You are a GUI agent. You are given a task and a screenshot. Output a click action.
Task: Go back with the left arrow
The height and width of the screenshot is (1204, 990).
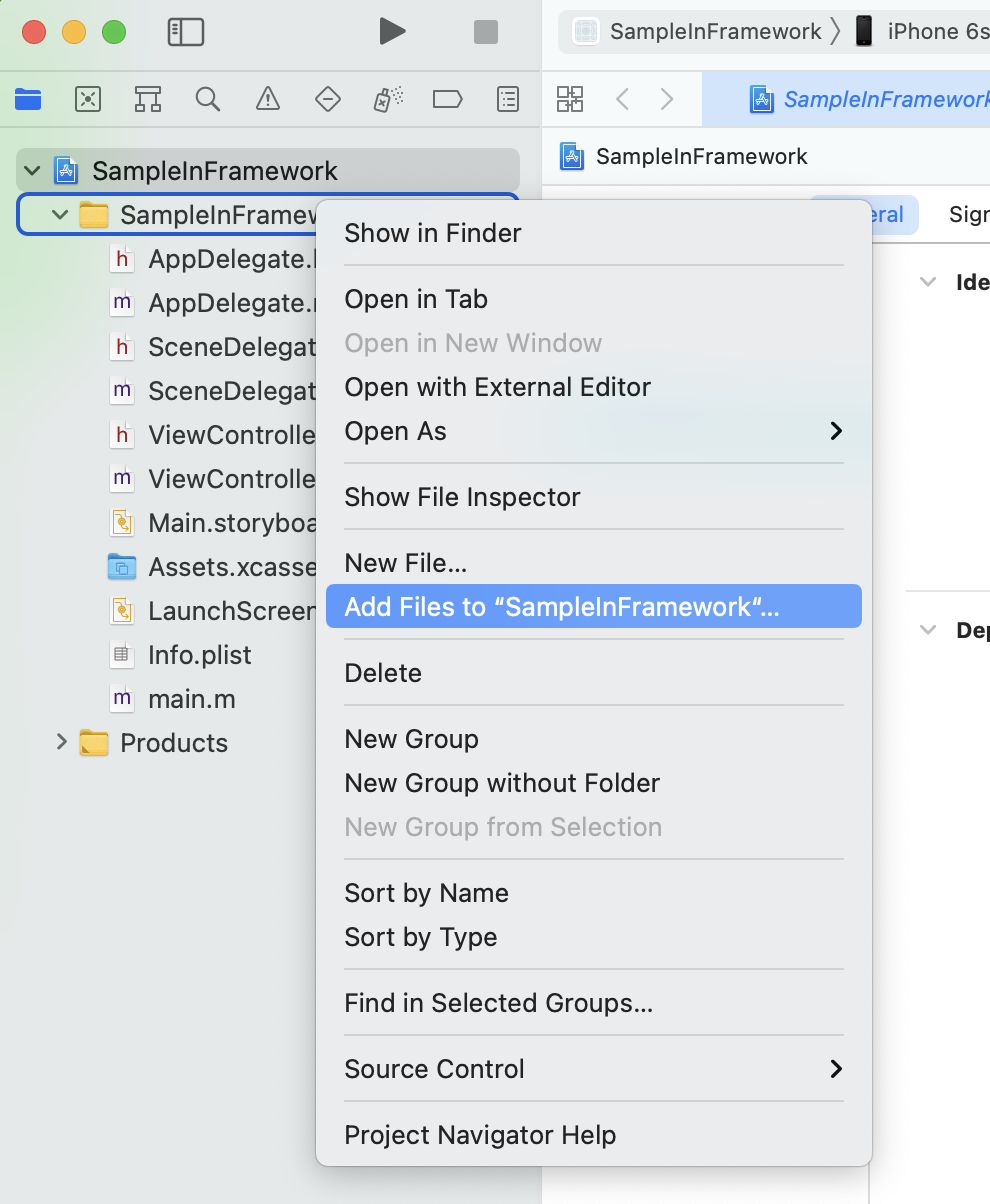pos(623,99)
